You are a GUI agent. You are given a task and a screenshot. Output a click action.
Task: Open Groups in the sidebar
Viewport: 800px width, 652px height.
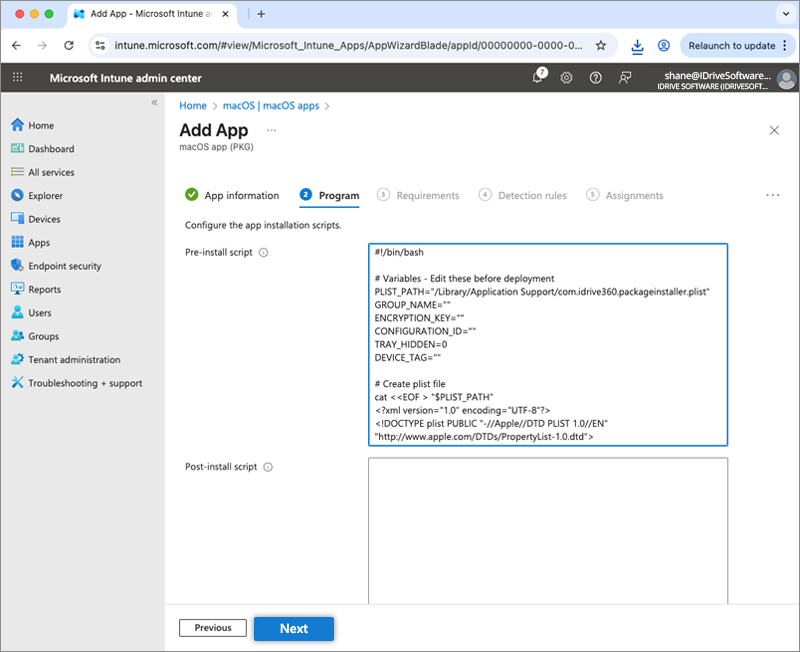point(35,336)
